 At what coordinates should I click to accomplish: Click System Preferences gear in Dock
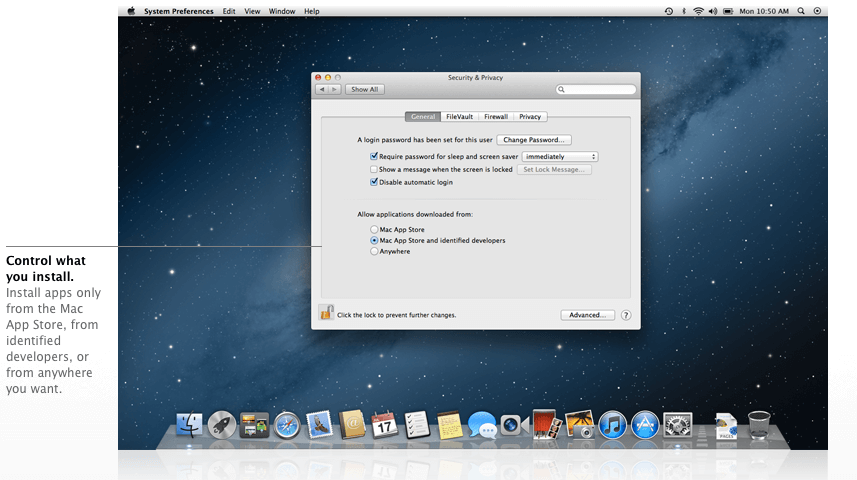678,425
